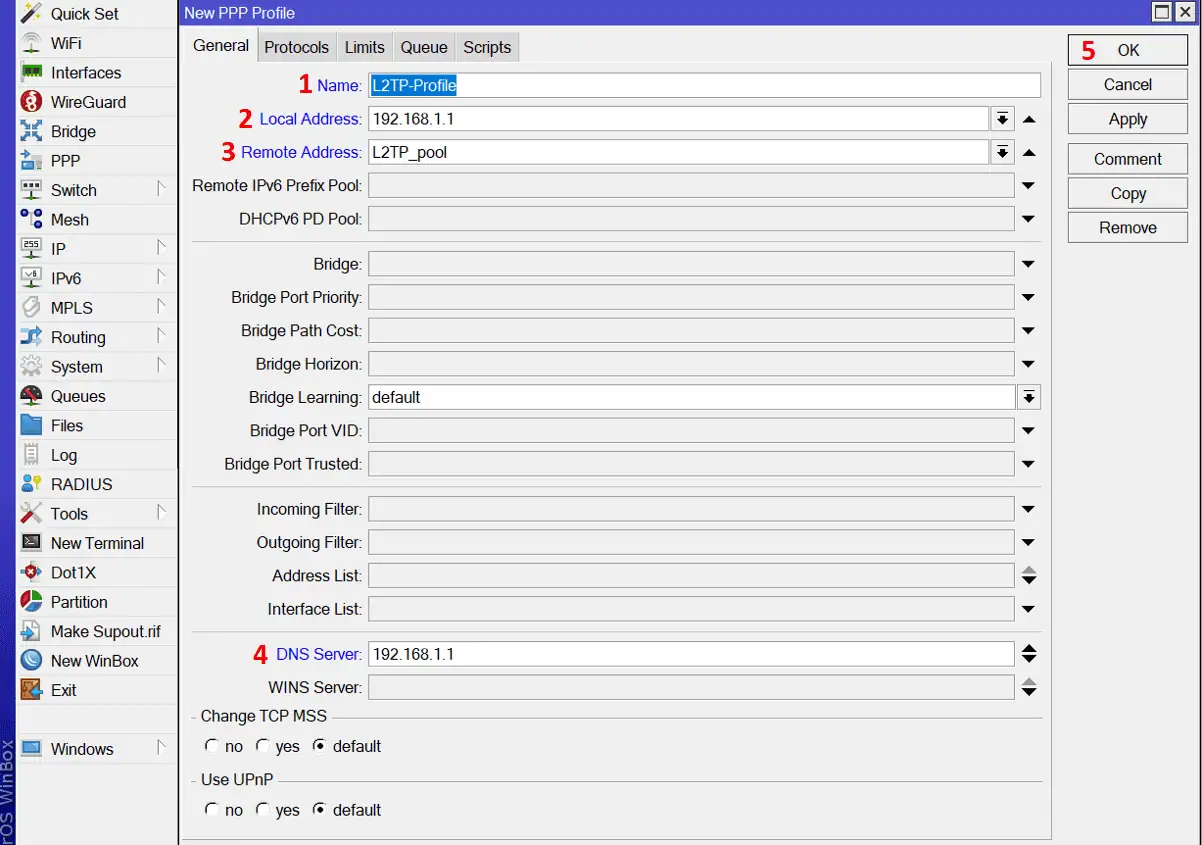Click the WireGuard icon in sidebar
This screenshot has height=845, width=1202.
tap(32, 102)
